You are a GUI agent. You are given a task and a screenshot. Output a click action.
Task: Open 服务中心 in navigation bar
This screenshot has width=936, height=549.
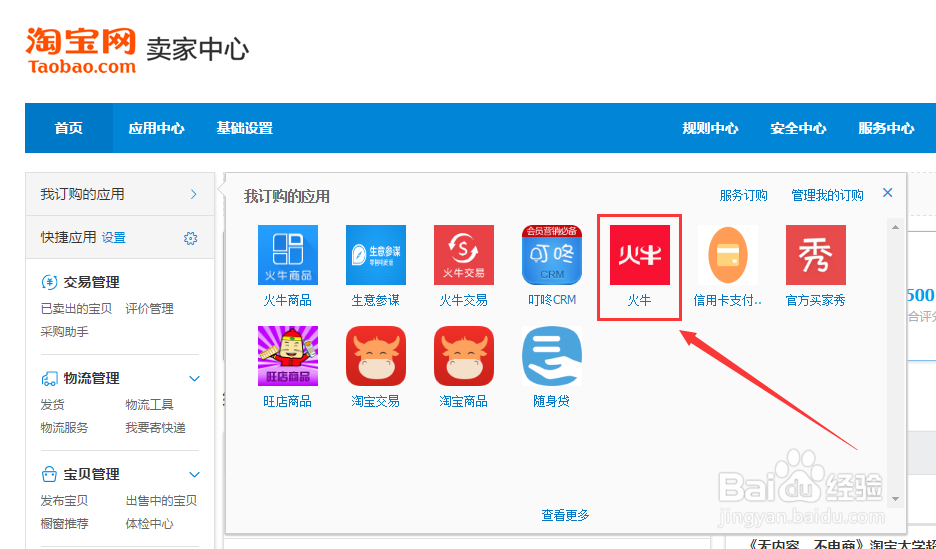(x=886, y=128)
